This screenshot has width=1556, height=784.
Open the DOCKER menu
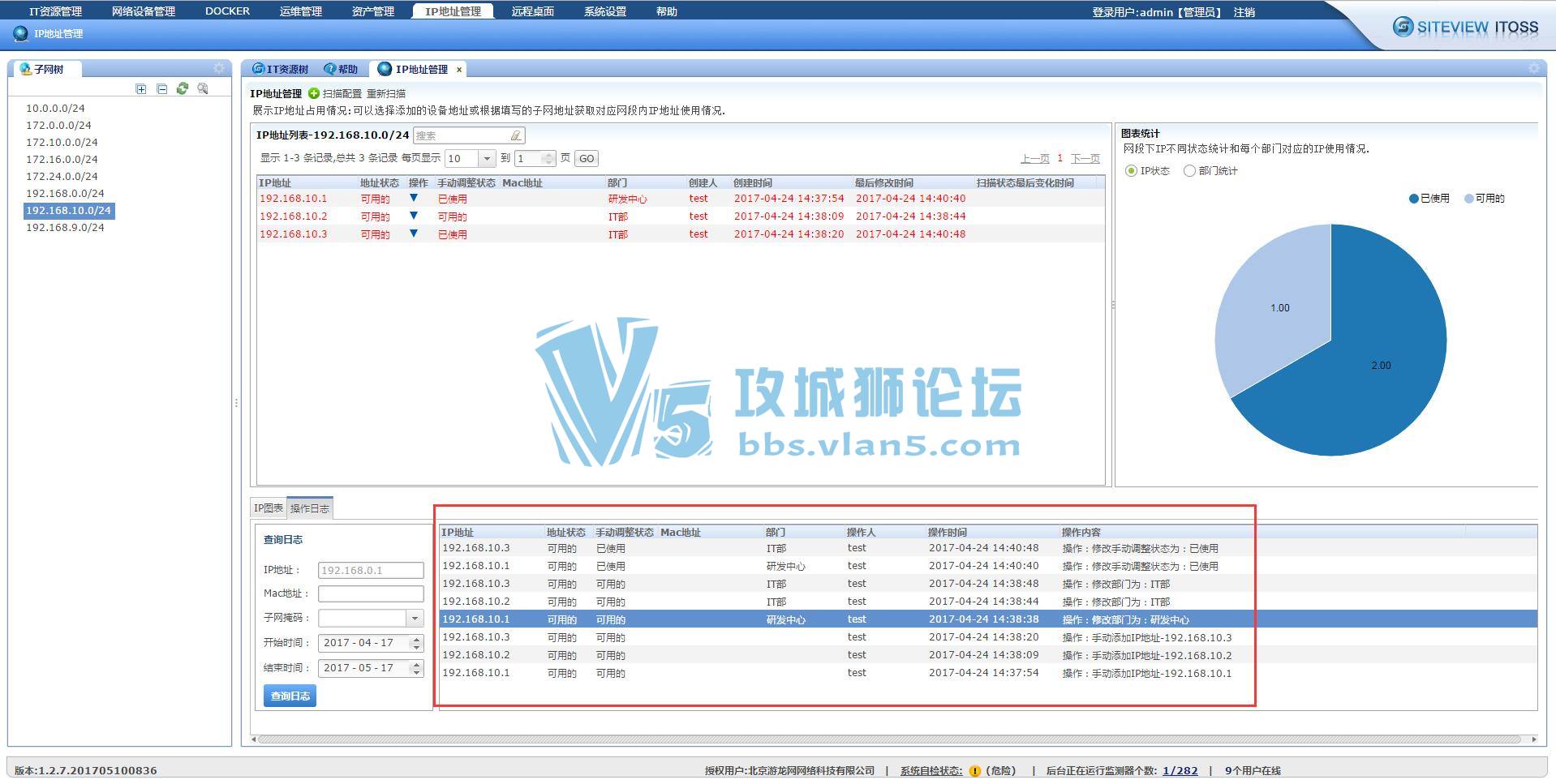(x=227, y=11)
